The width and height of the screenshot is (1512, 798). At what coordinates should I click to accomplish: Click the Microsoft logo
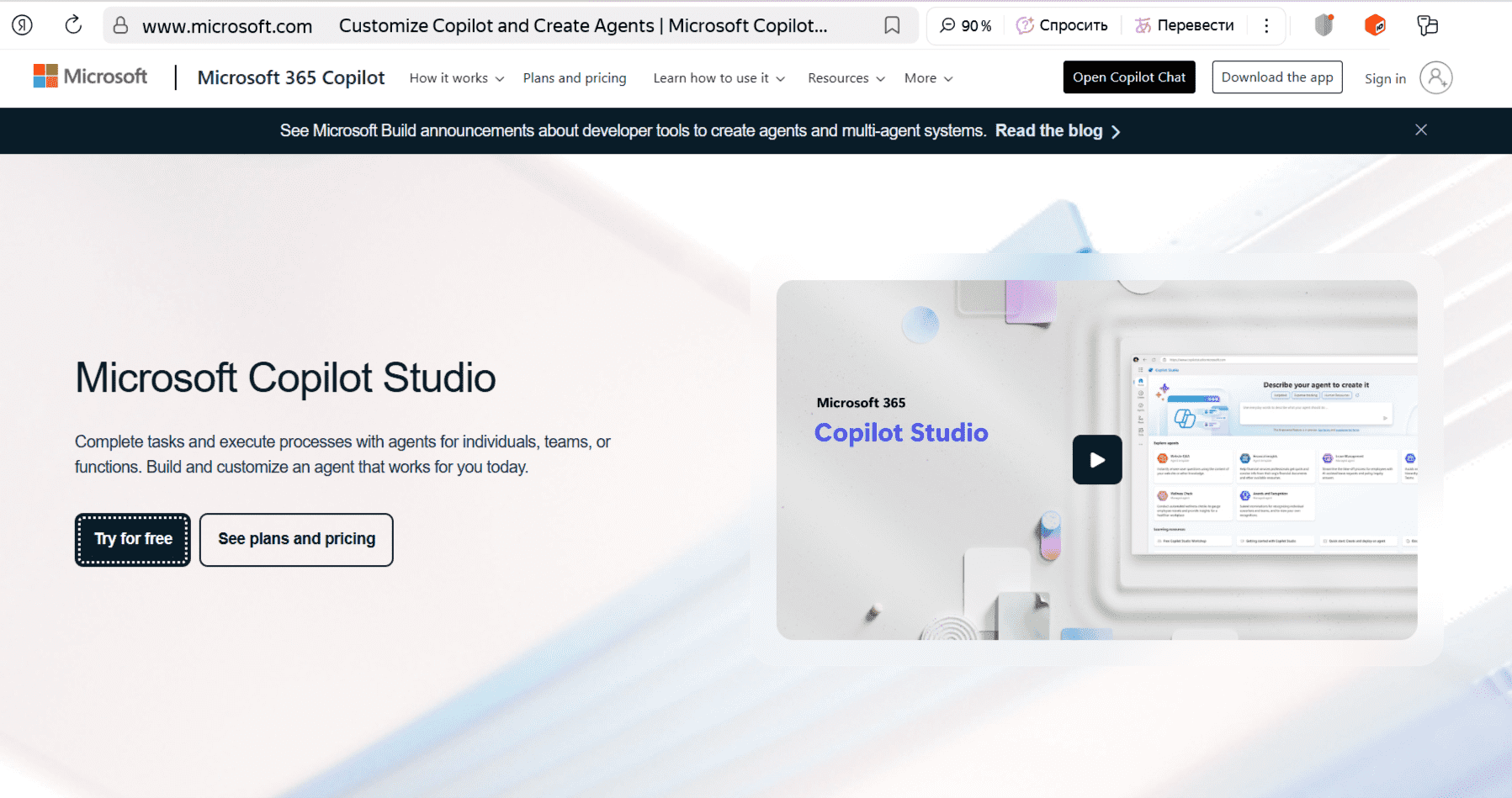pyautogui.click(x=90, y=77)
